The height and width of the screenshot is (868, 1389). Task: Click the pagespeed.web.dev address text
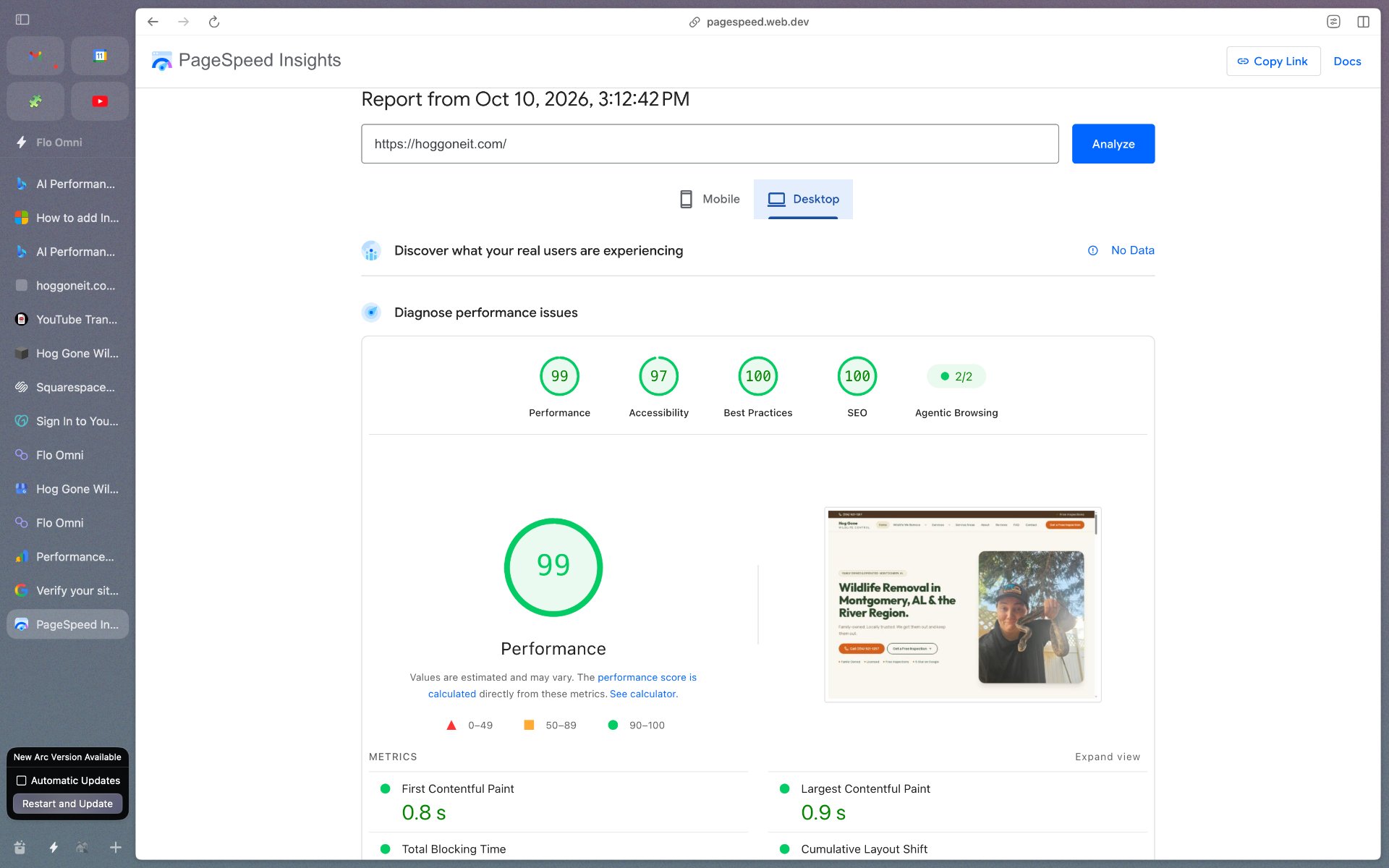pyautogui.click(x=757, y=22)
